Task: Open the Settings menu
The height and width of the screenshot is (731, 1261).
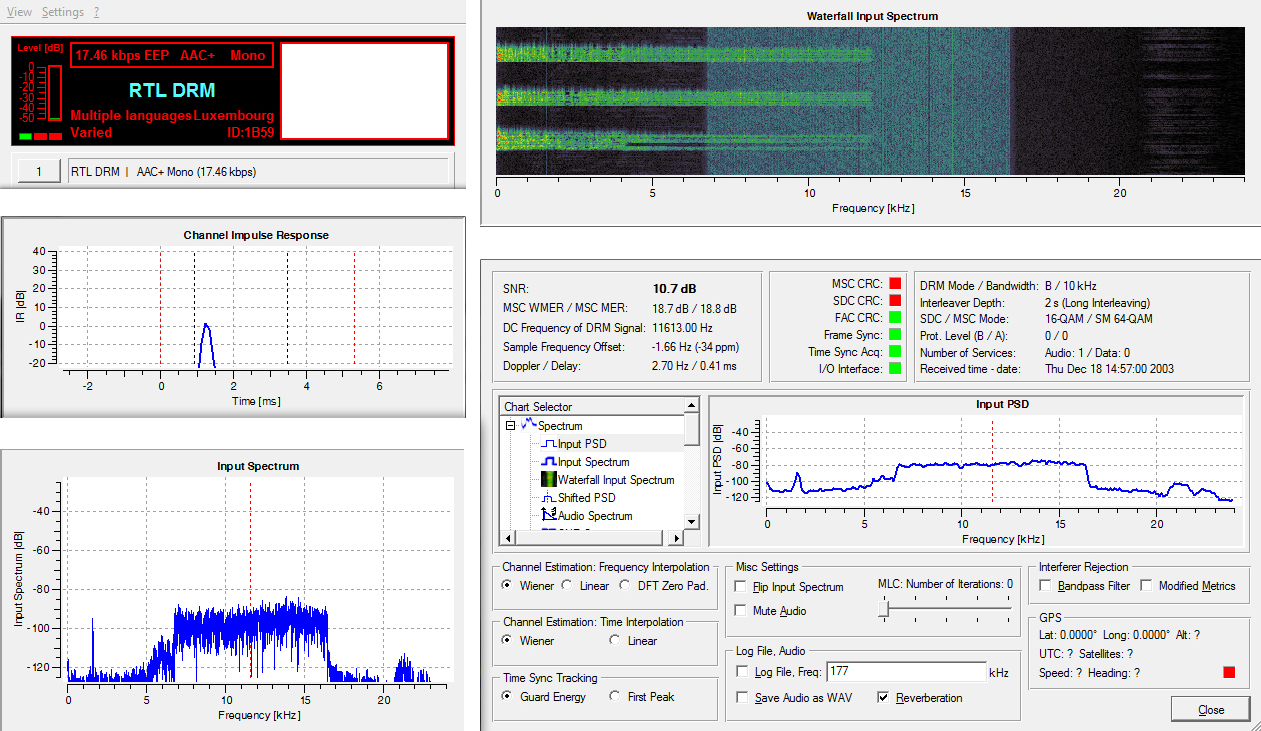Action: pyautogui.click(x=62, y=12)
